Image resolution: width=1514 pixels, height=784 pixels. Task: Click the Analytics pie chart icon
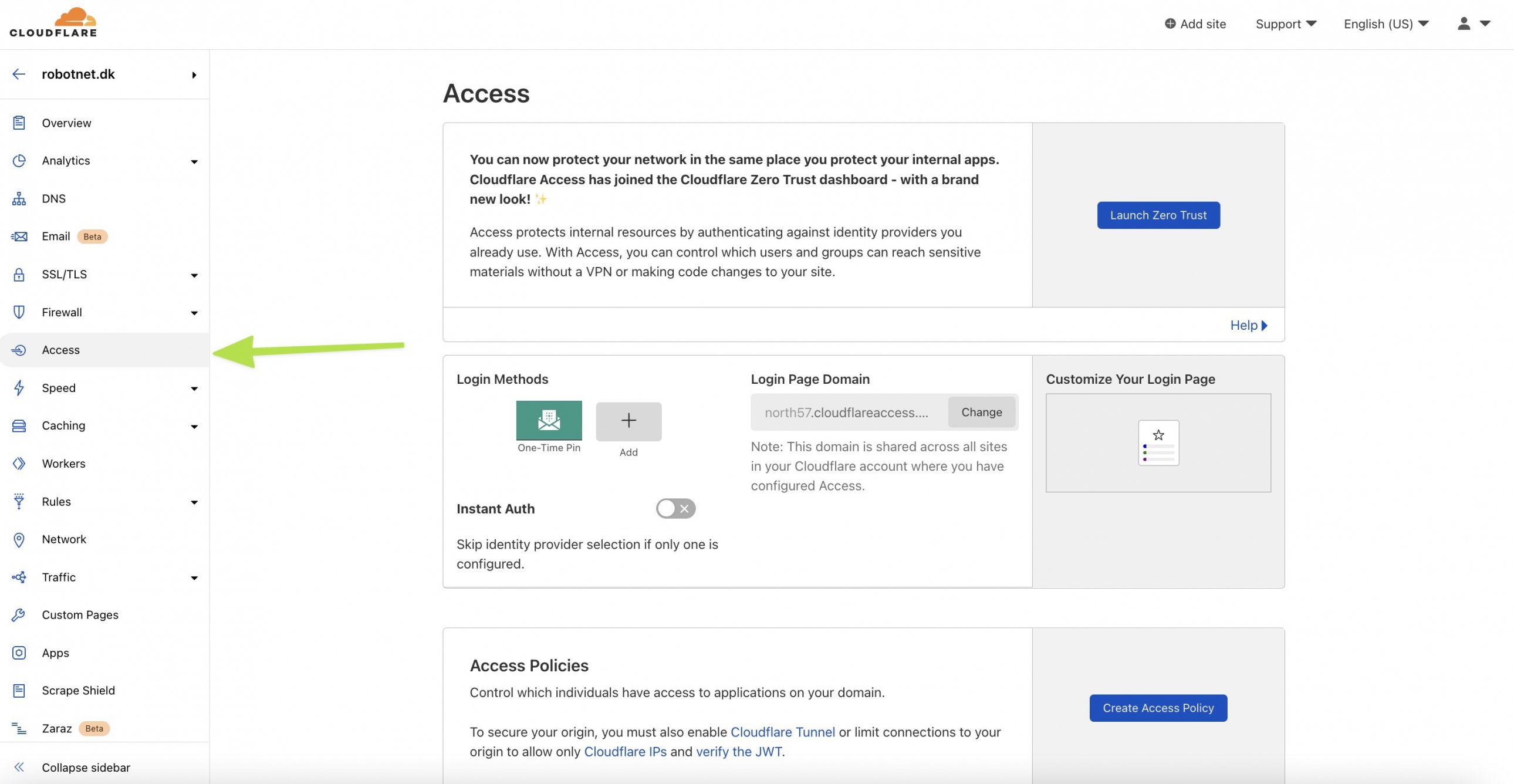coord(19,160)
